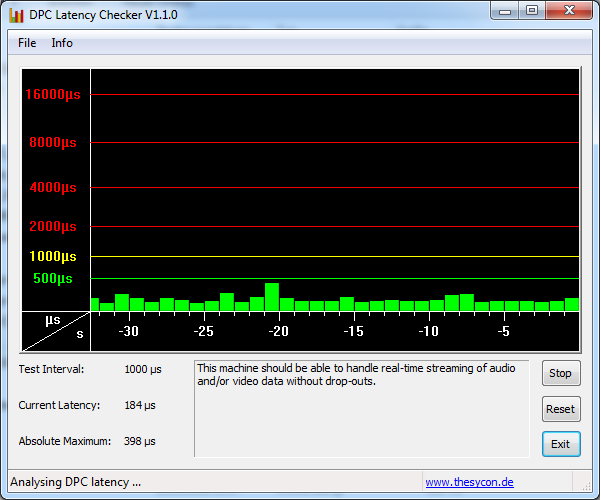Click the Absolute Maximum label
Image resolution: width=601 pixels, height=500 pixels.
point(65,441)
